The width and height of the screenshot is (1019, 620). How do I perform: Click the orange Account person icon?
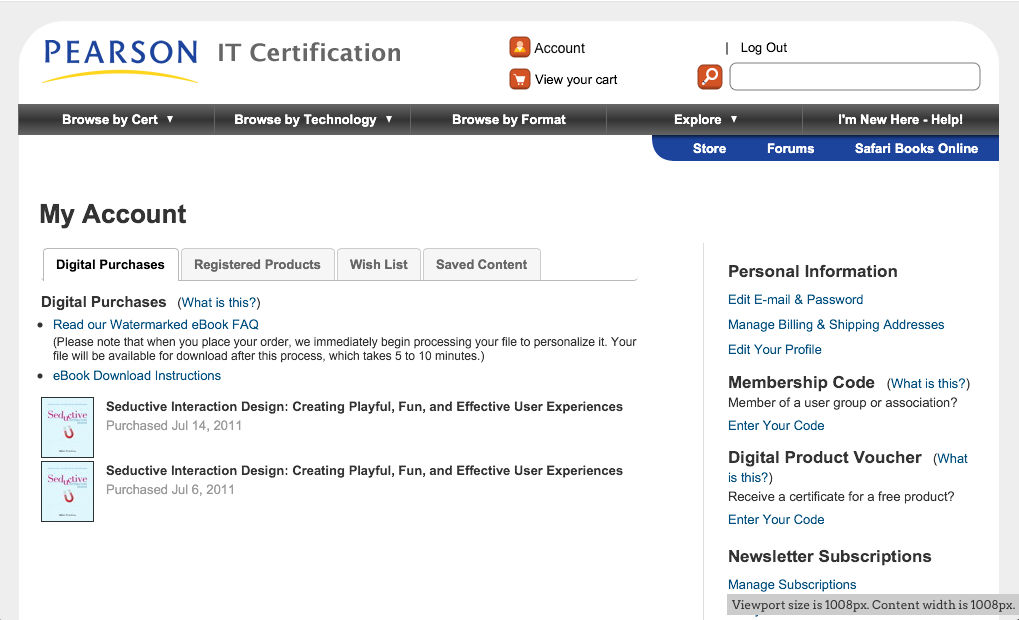tap(519, 47)
